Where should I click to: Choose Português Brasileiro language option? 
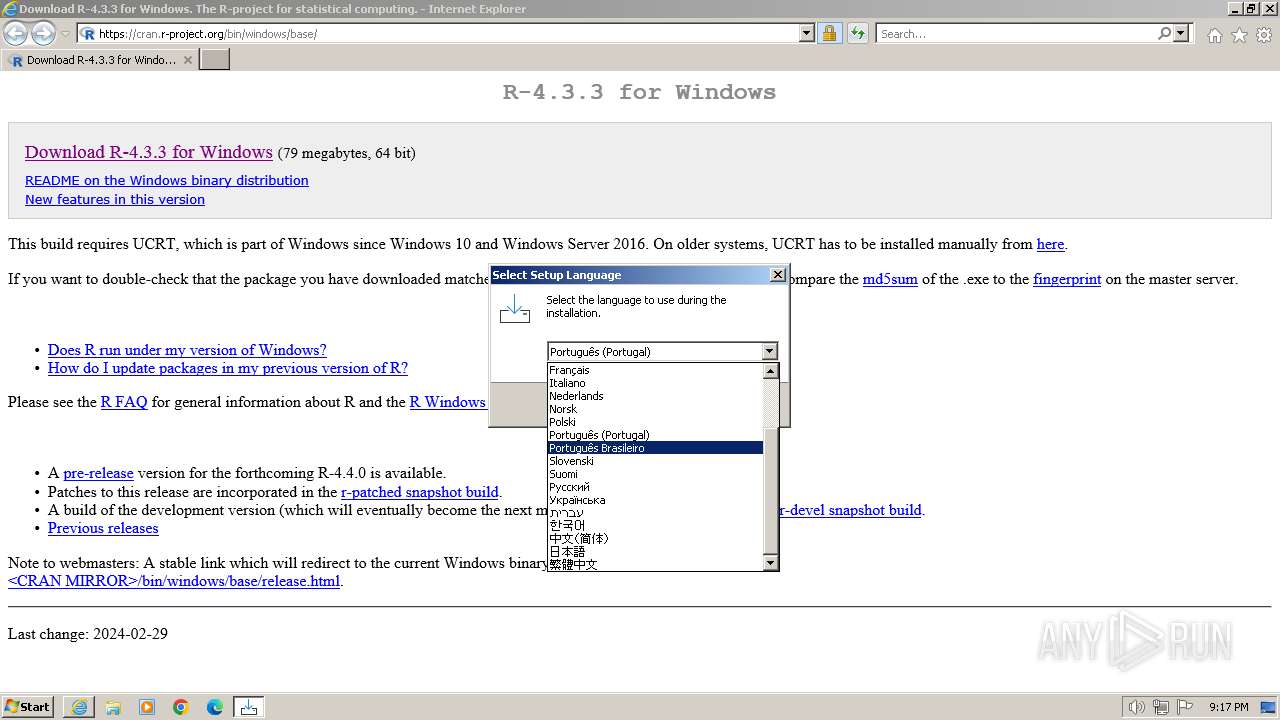point(655,448)
